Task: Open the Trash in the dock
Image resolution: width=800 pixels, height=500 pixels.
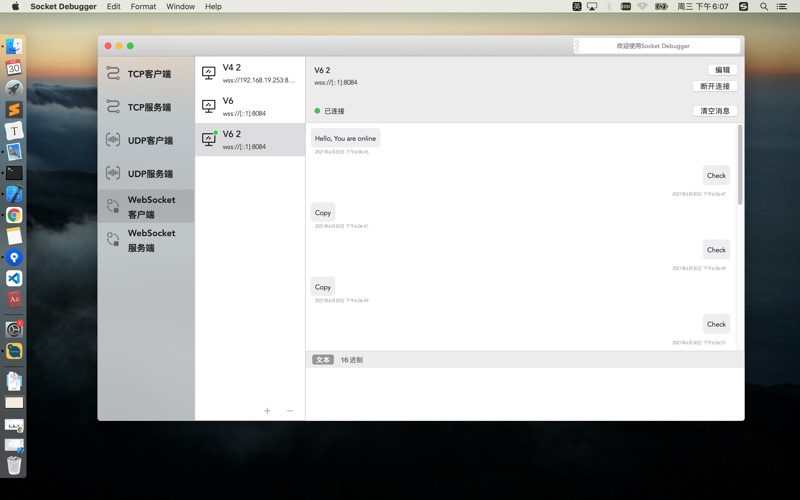Action: [x=14, y=465]
